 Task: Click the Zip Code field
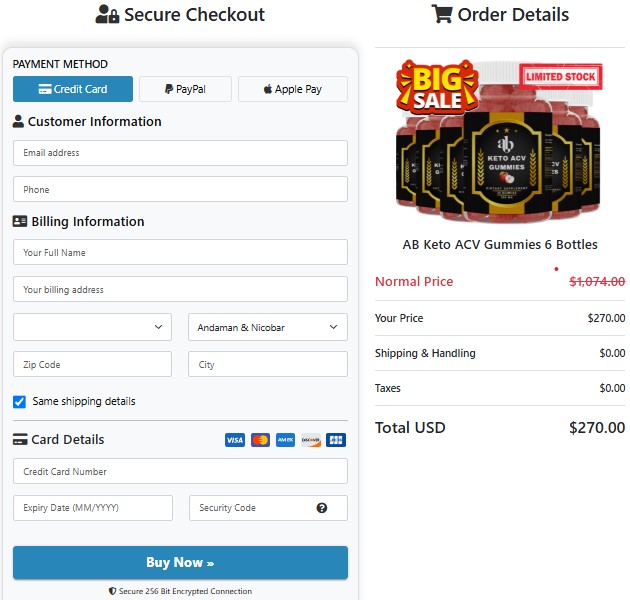tap(92, 365)
